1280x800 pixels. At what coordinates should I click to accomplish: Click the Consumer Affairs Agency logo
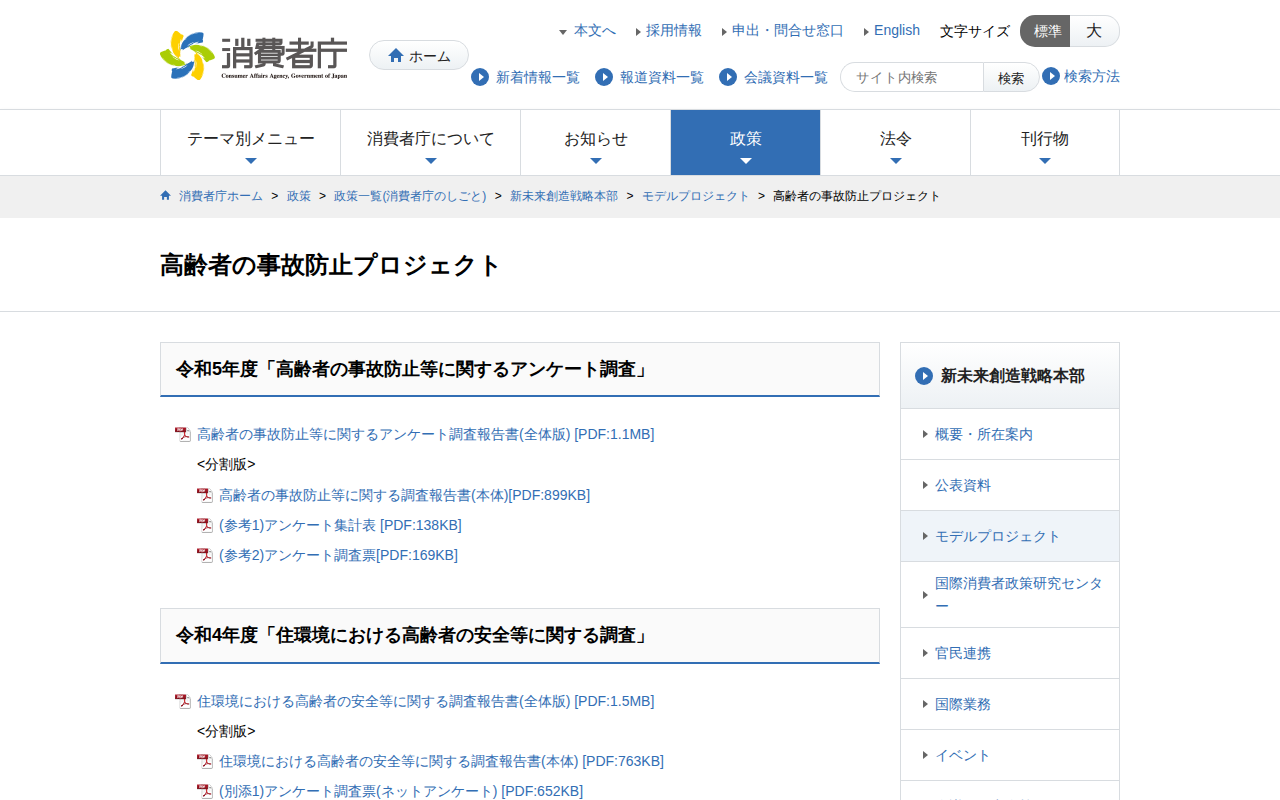(253, 56)
